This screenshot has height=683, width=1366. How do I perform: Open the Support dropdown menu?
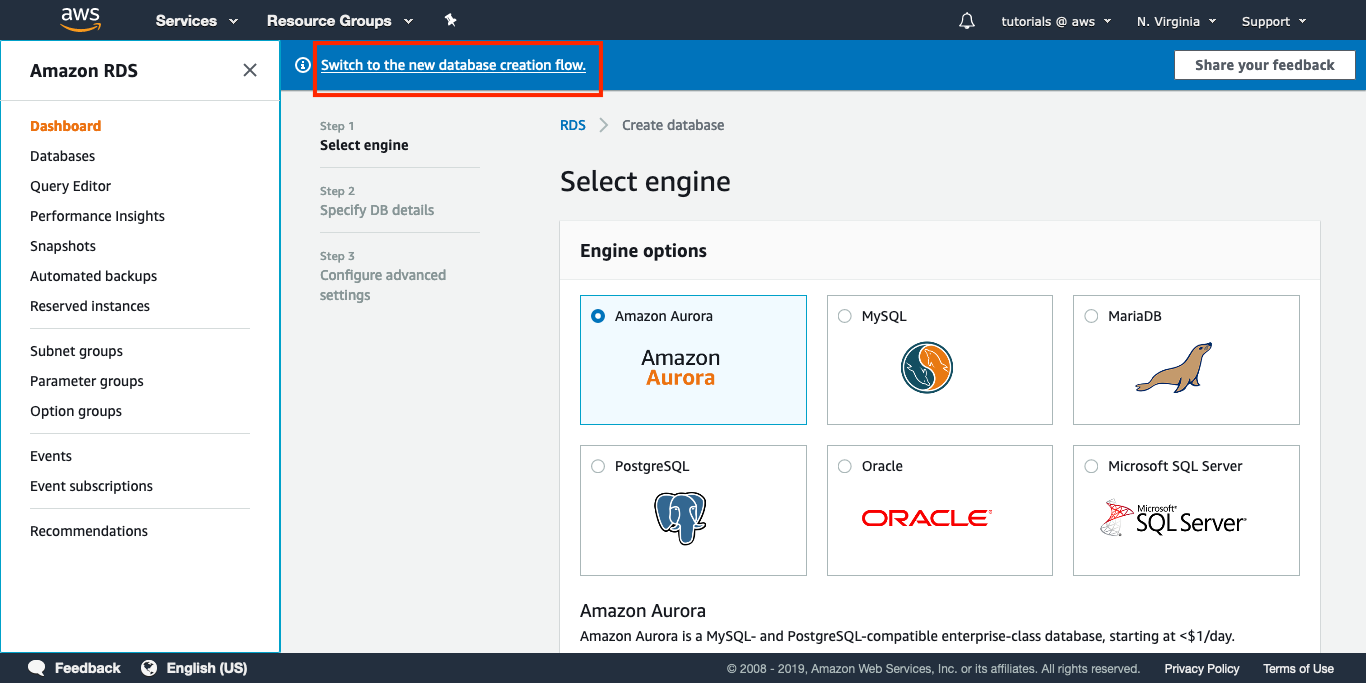point(1274,21)
